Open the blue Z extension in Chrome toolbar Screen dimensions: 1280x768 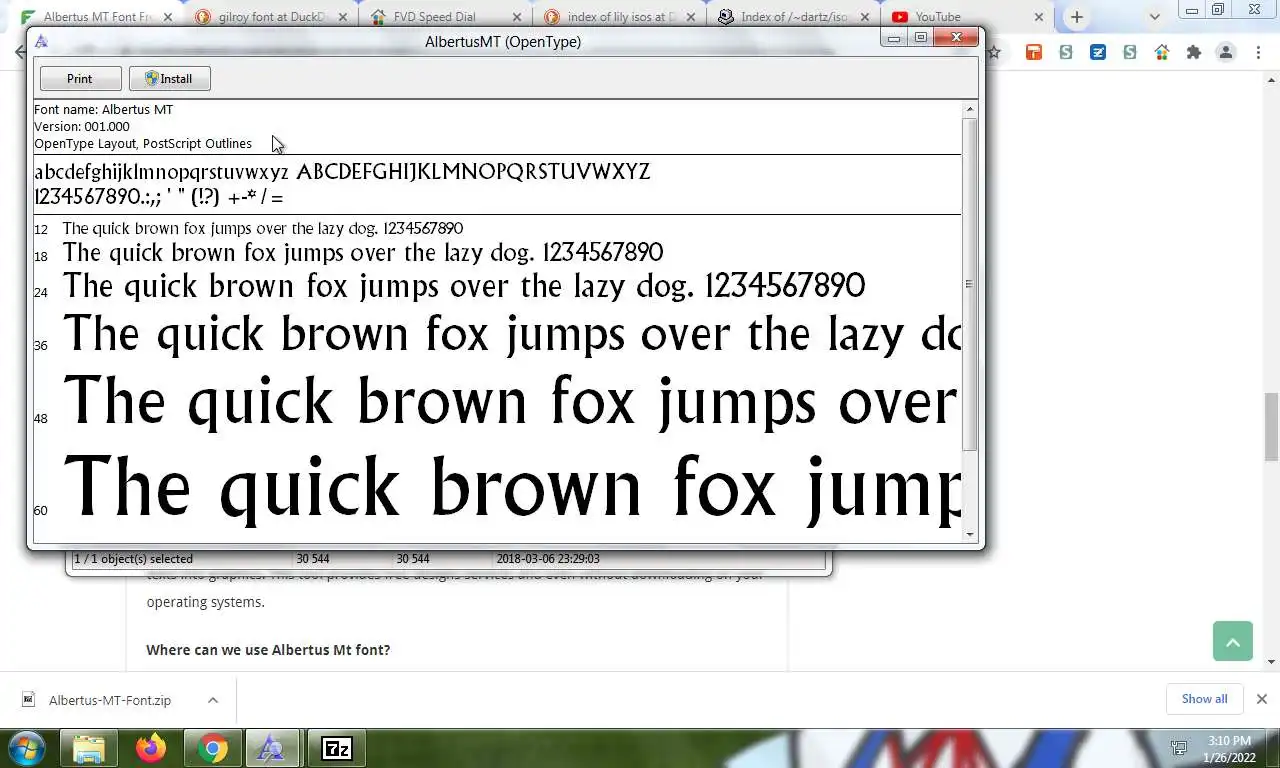1098,52
